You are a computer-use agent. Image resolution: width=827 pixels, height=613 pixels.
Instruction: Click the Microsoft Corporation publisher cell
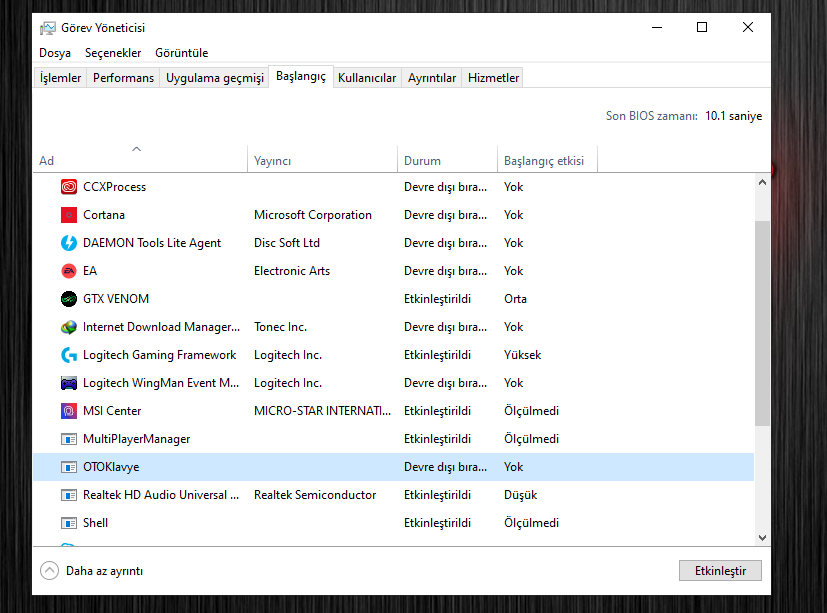(x=313, y=215)
